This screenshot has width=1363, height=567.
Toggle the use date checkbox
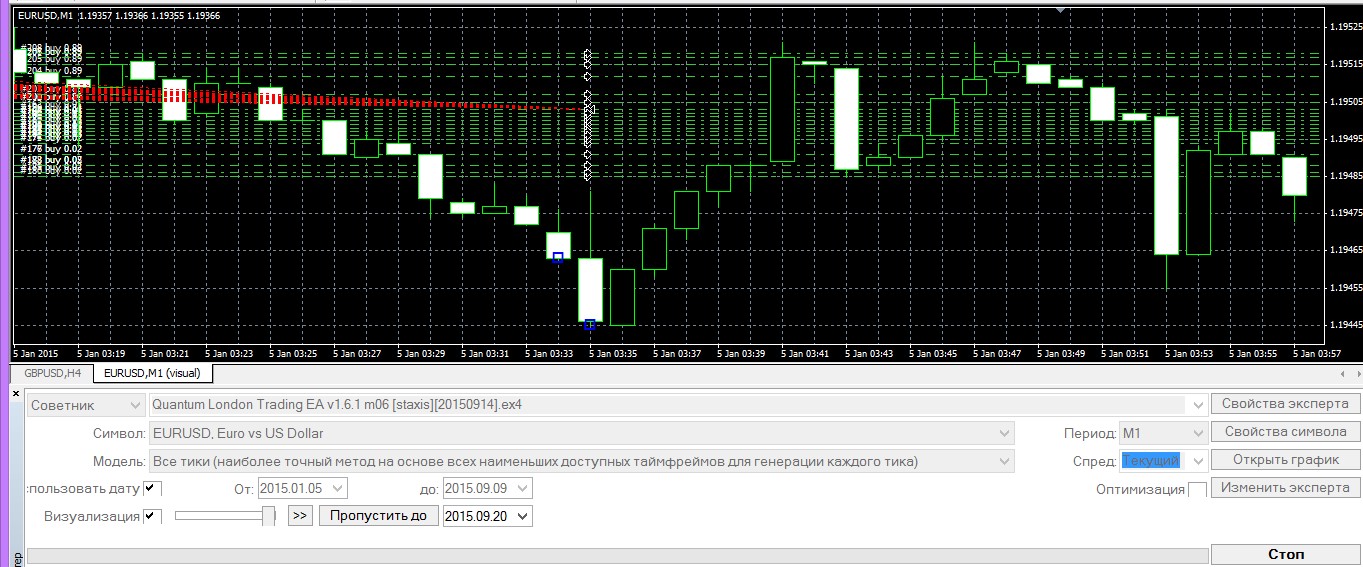point(152,489)
